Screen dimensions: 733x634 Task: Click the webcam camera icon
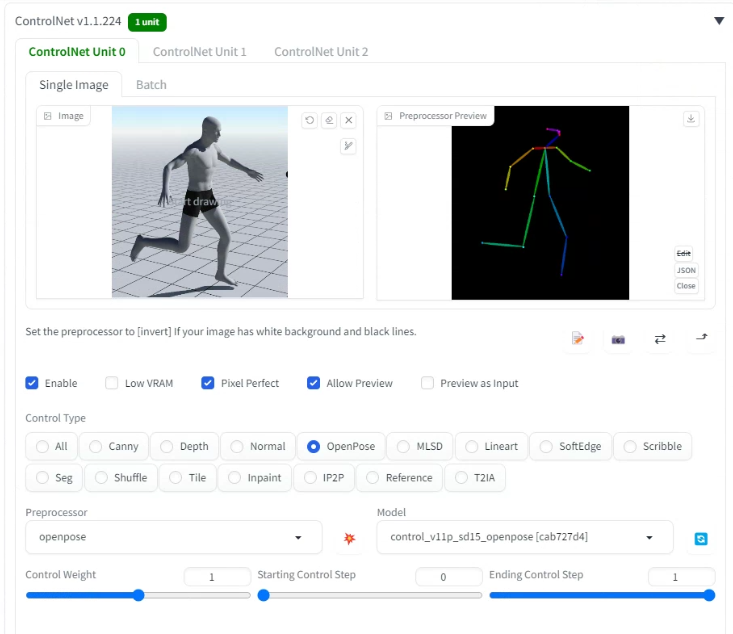pos(618,339)
